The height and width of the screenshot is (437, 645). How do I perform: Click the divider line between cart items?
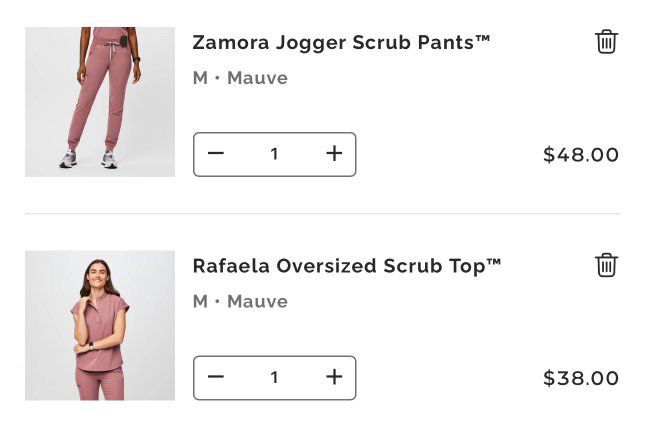tap(322, 213)
